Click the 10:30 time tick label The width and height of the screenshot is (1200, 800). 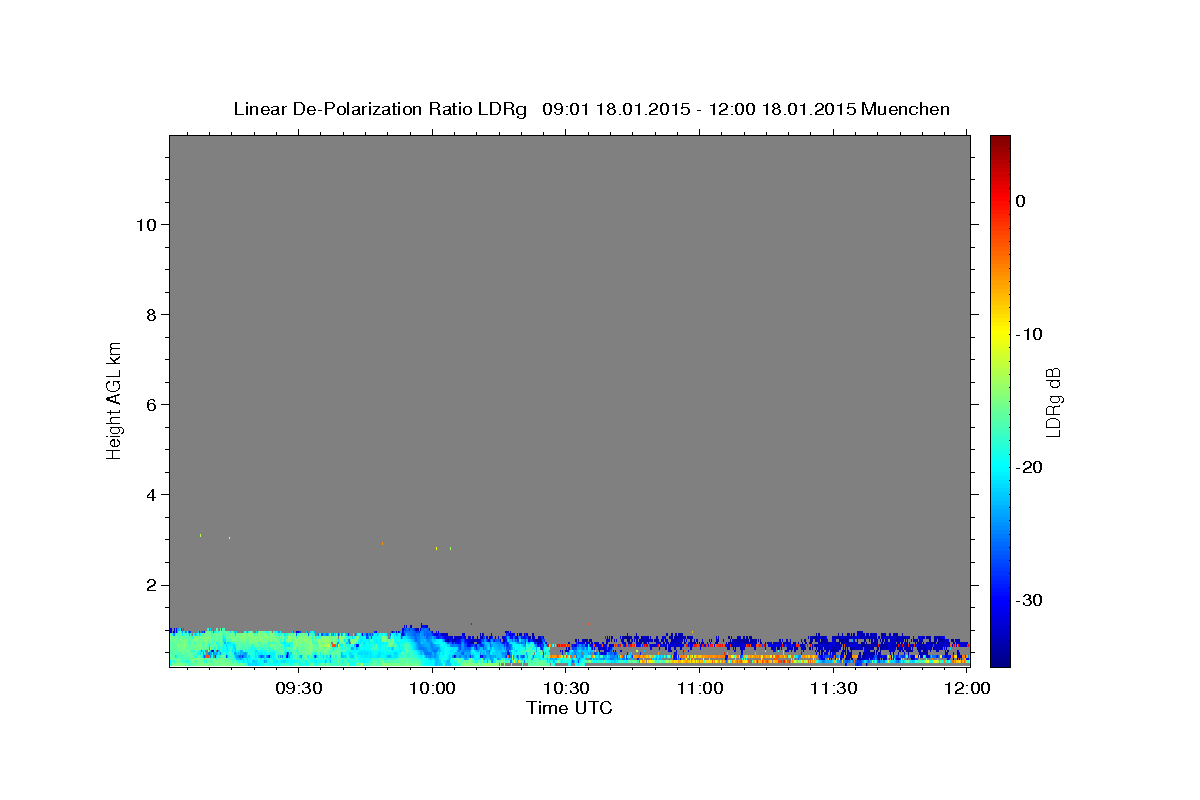click(x=566, y=688)
